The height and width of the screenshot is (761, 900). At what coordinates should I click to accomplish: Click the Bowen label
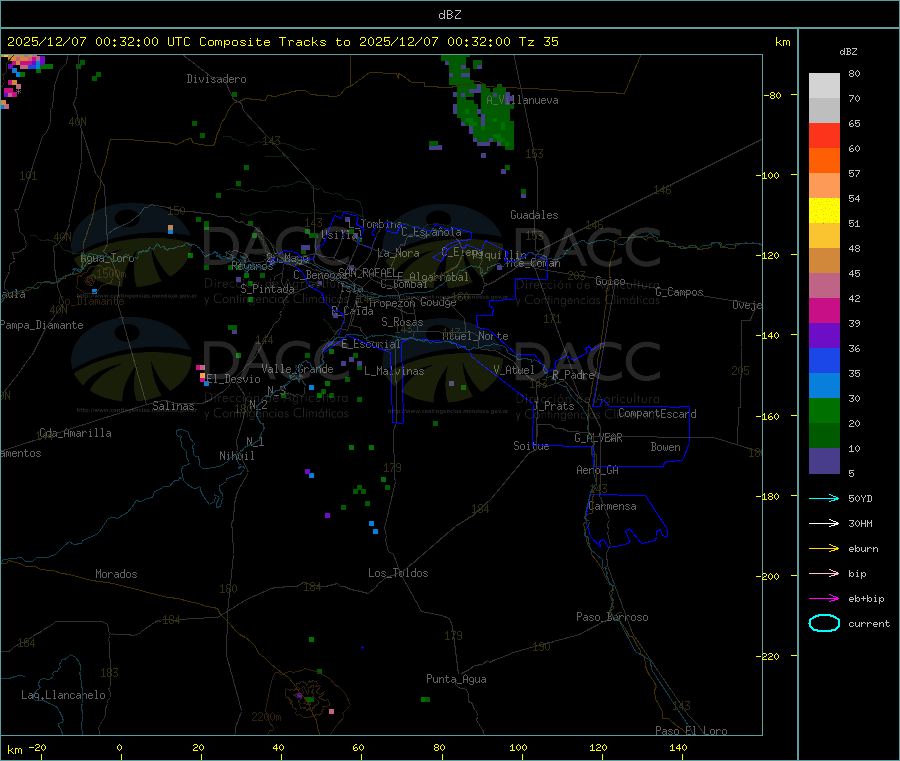pos(665,447)
